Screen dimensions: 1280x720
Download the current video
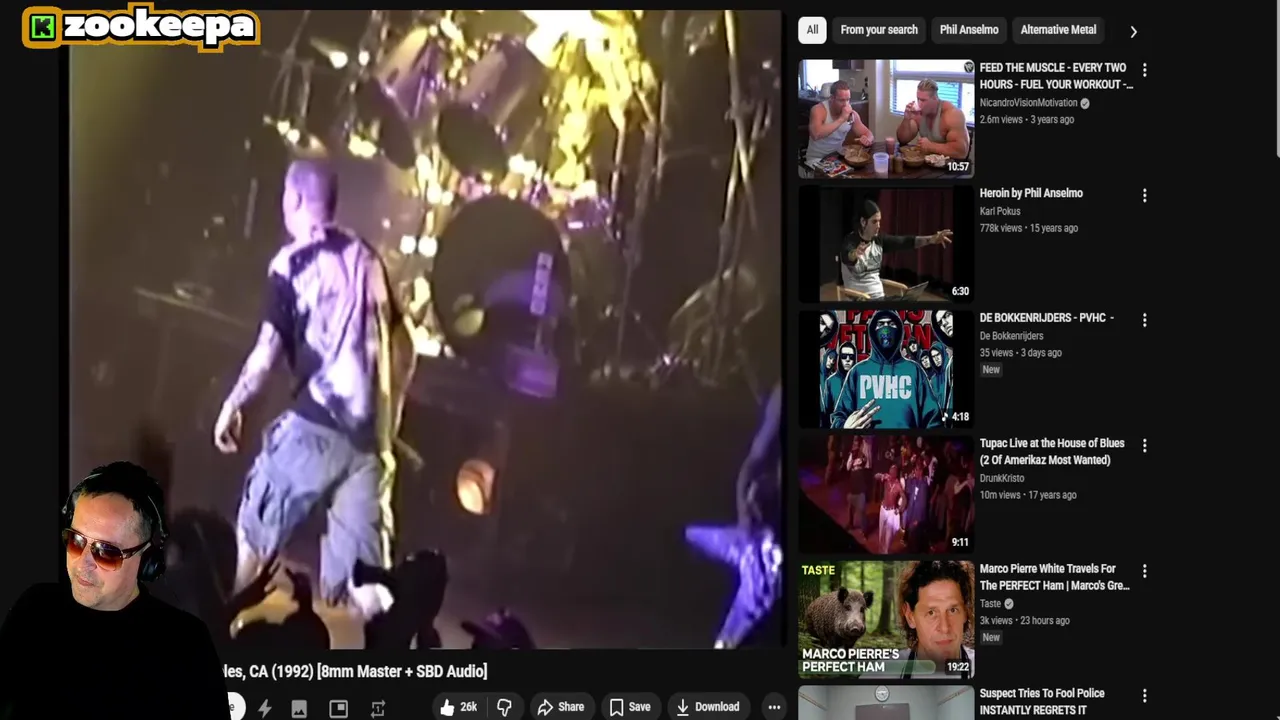pyautogui.click(x=708, y=707)
